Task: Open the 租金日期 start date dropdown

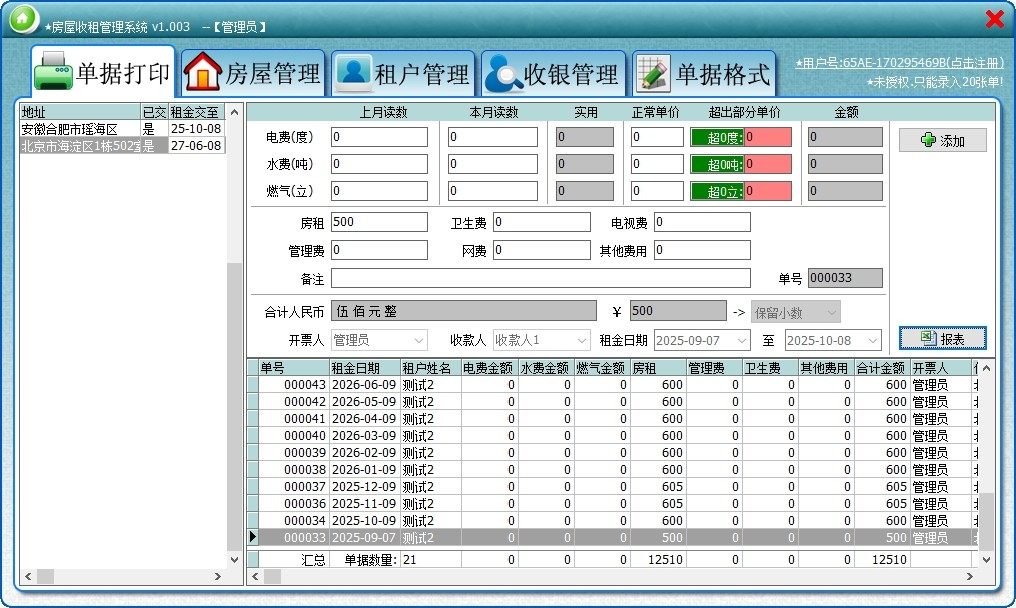Action: (743, 340)
